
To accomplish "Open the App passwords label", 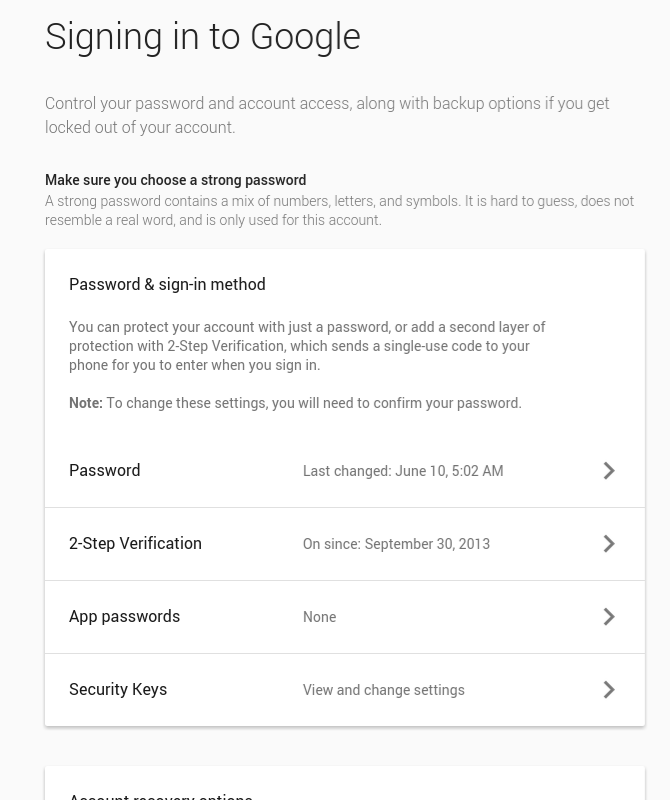I will click(124, 616).
